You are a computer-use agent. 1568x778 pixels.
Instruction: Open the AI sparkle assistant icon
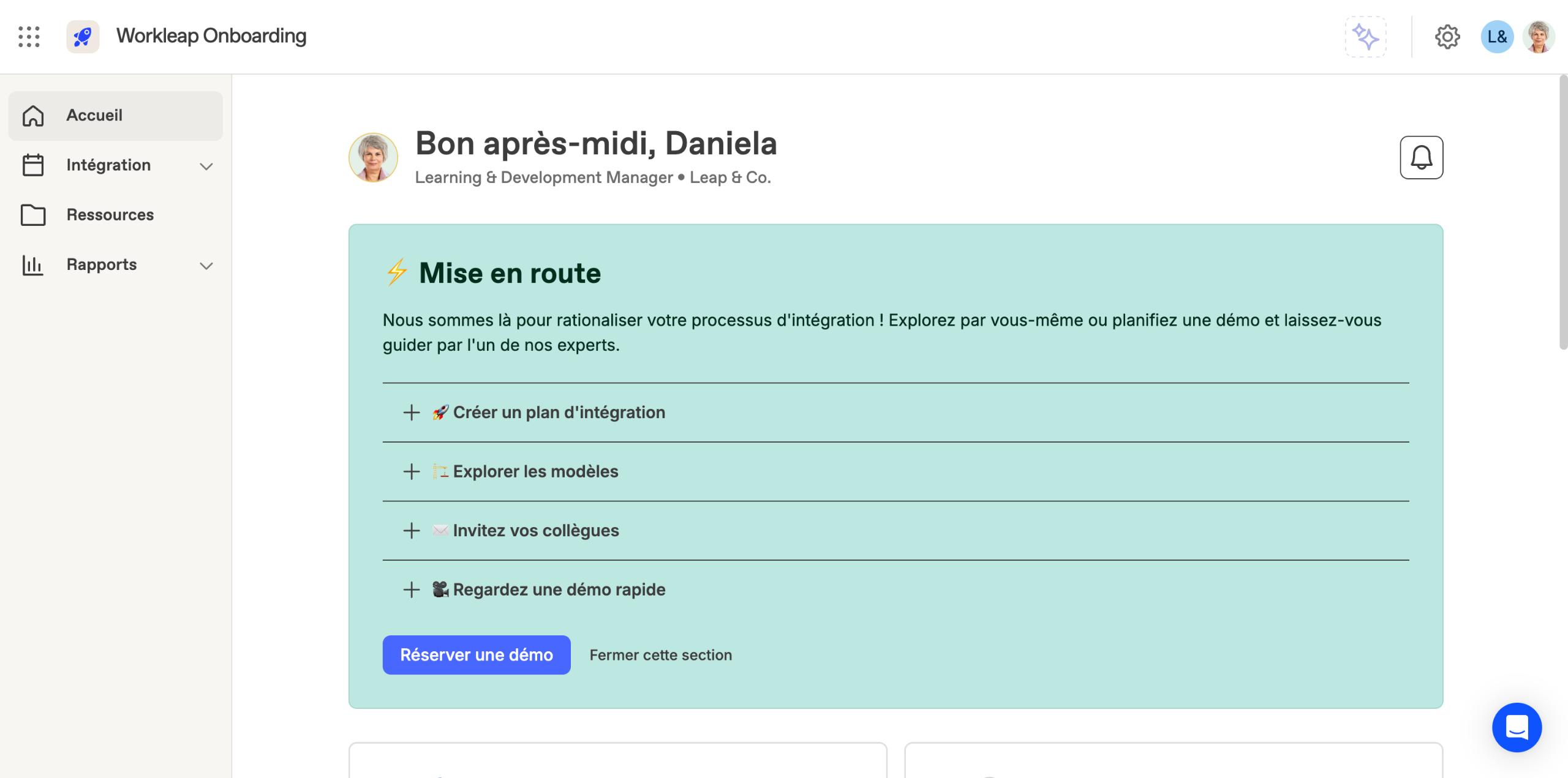point(1365,37)
